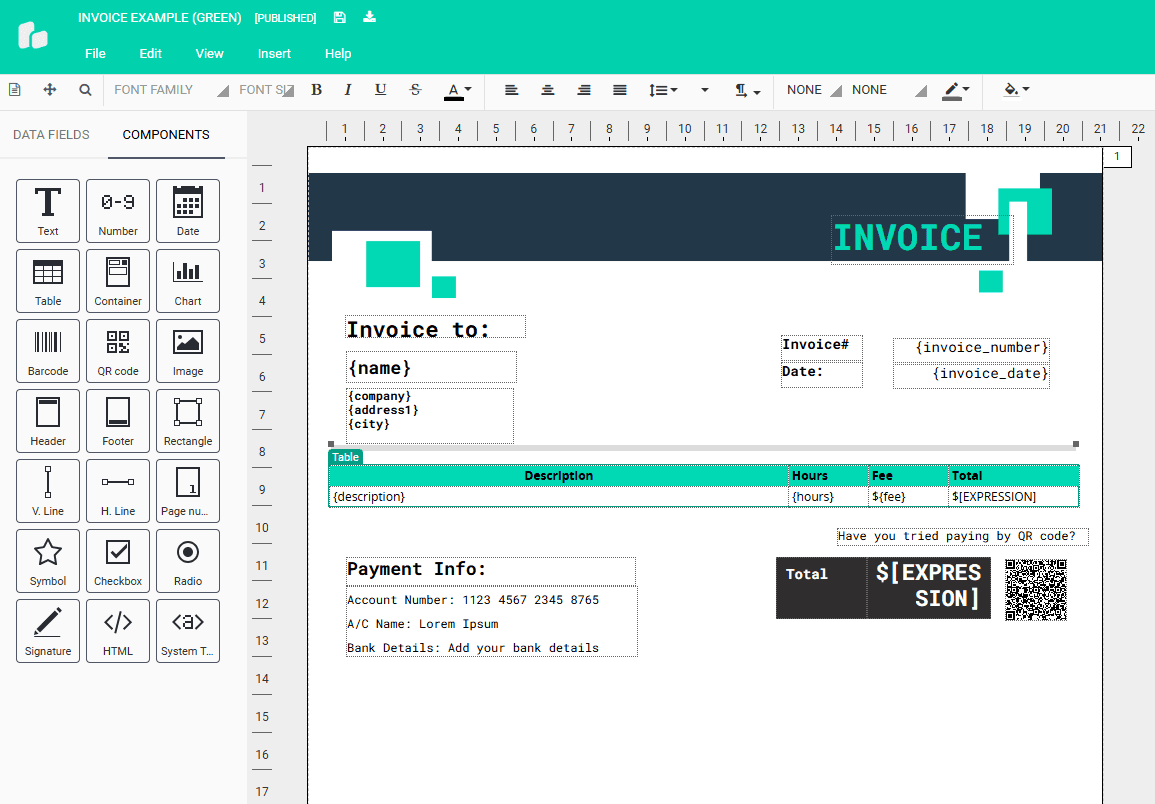Select the Text component
This screenshot has width=1155, height=804.
pos(47,210)
